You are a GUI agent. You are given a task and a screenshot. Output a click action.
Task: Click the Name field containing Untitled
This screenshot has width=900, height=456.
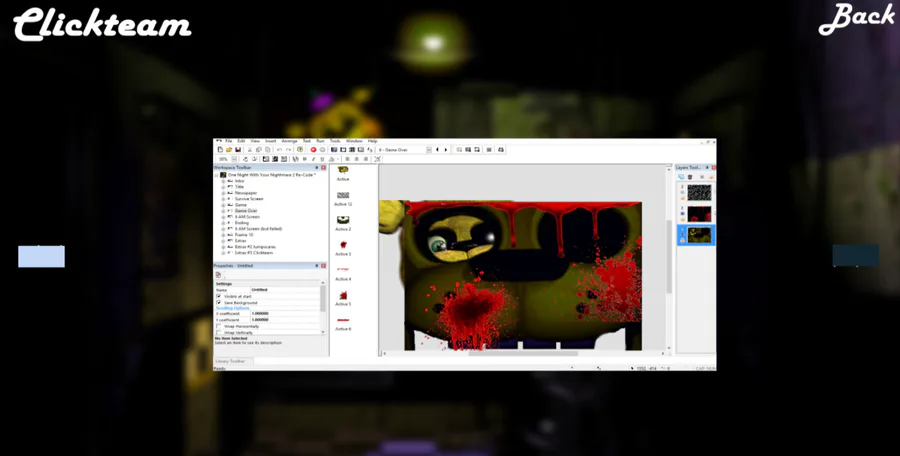point(285,290)
